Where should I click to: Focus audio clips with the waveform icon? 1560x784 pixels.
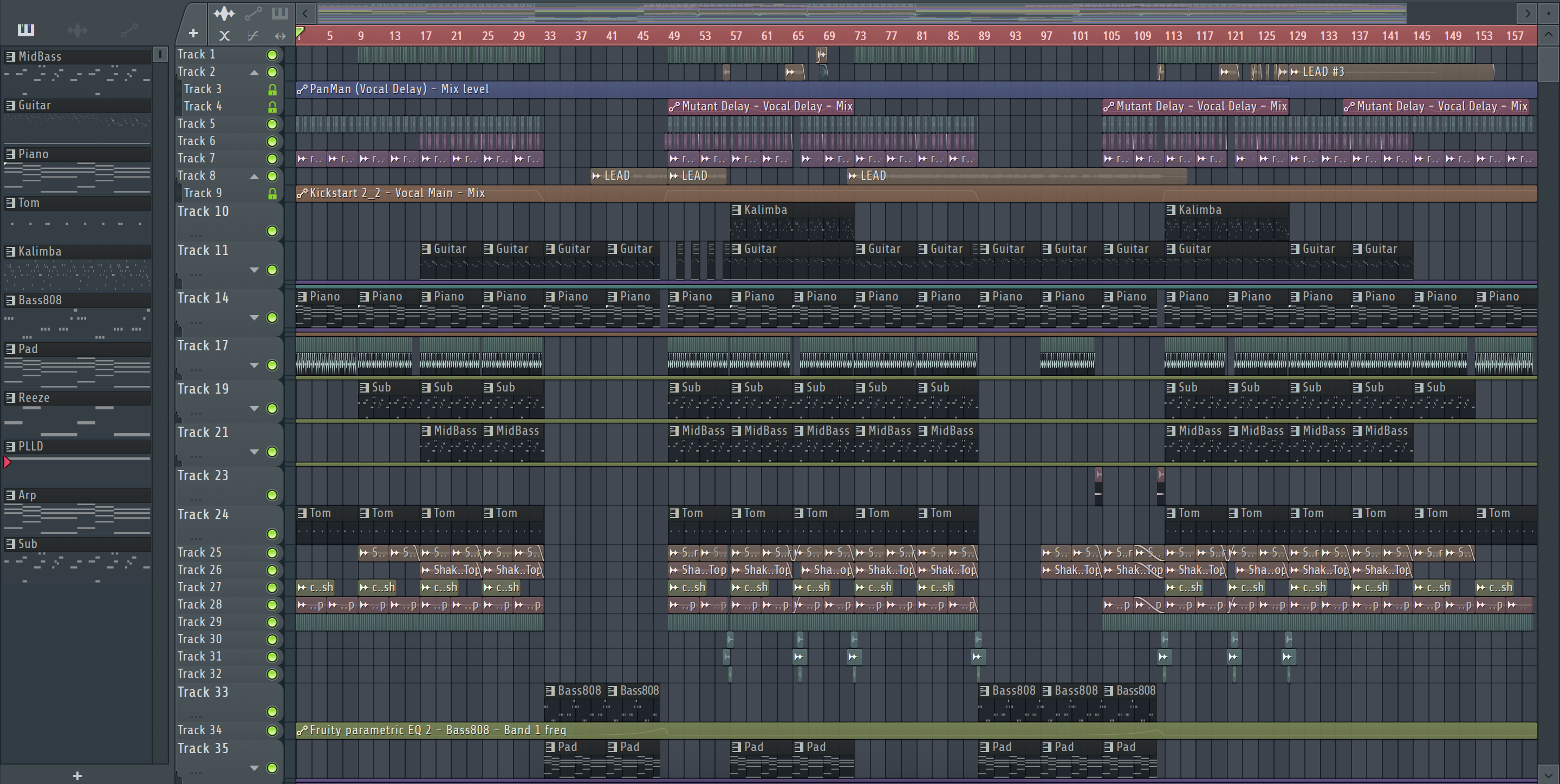(x=224, y=12)
